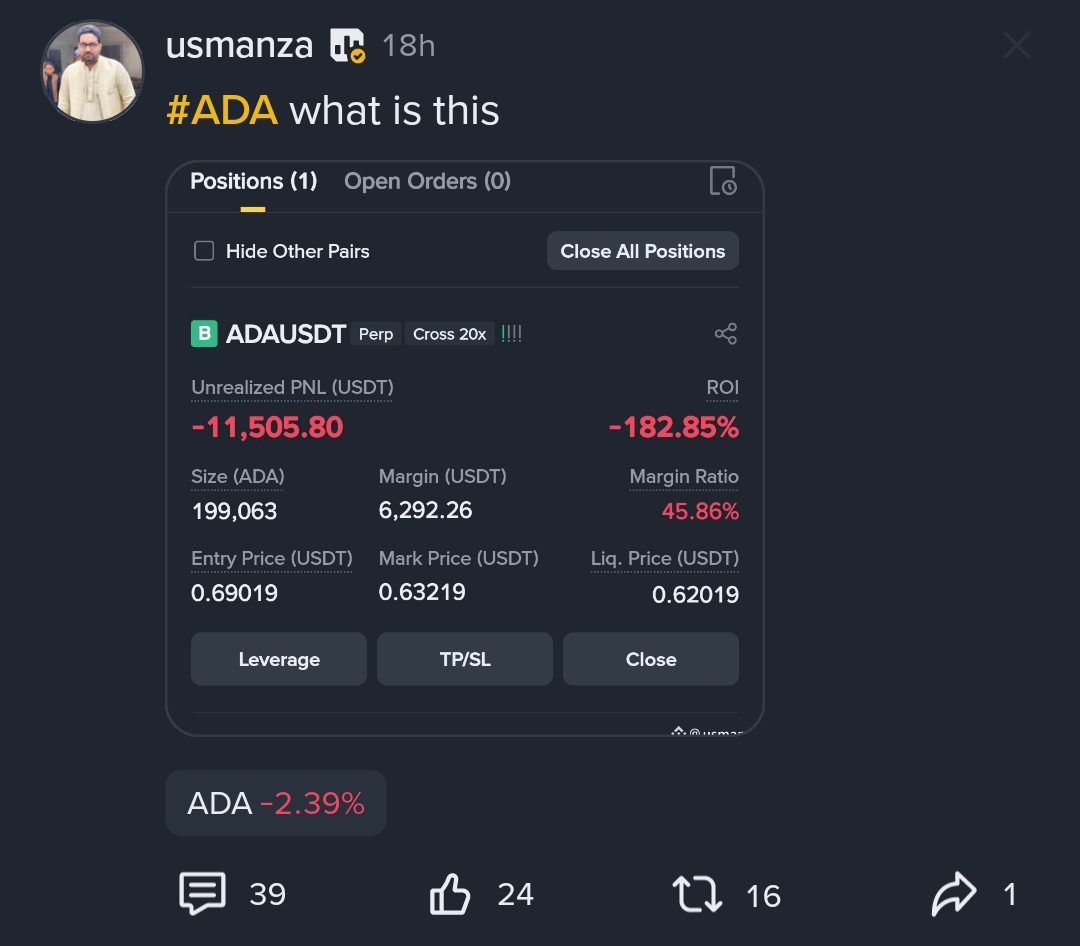1080x946 pixels.
Task: Open the order history icon
Action: (x=722, y=181)
